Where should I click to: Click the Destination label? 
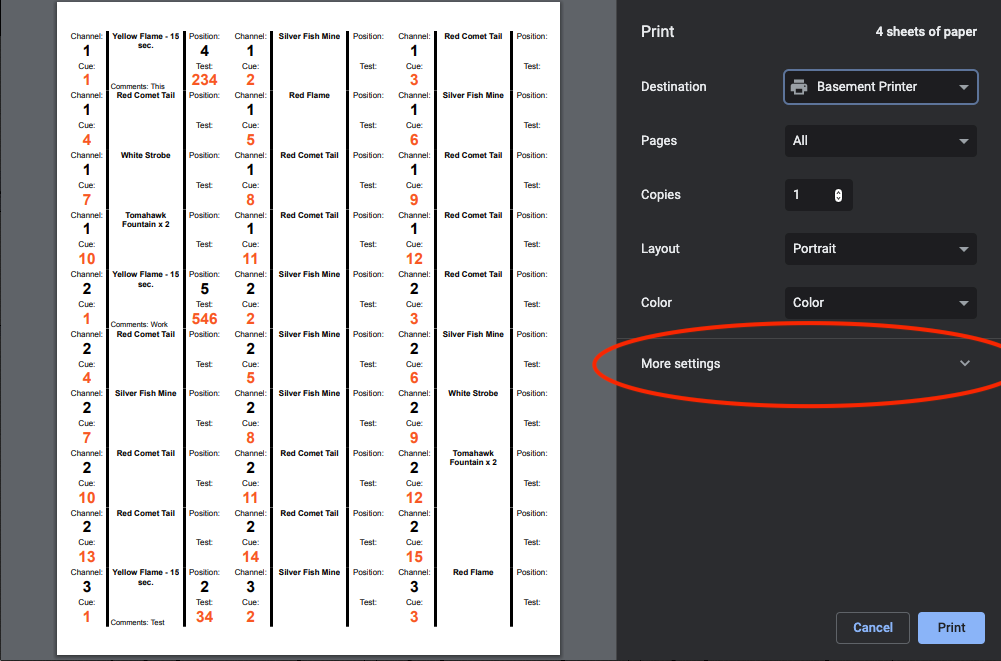[x=674, y=87]
